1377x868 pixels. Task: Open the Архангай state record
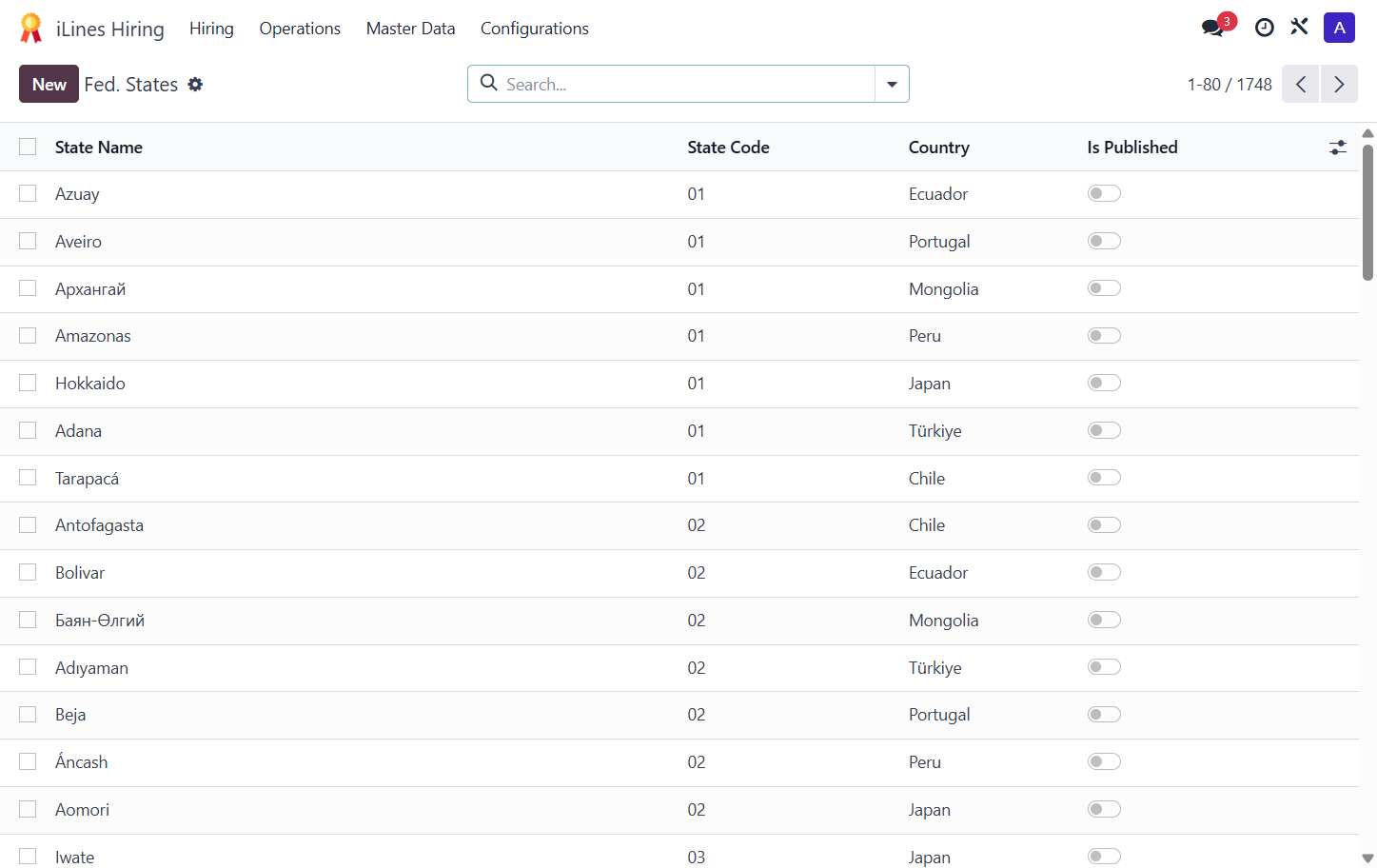point(90,289)
